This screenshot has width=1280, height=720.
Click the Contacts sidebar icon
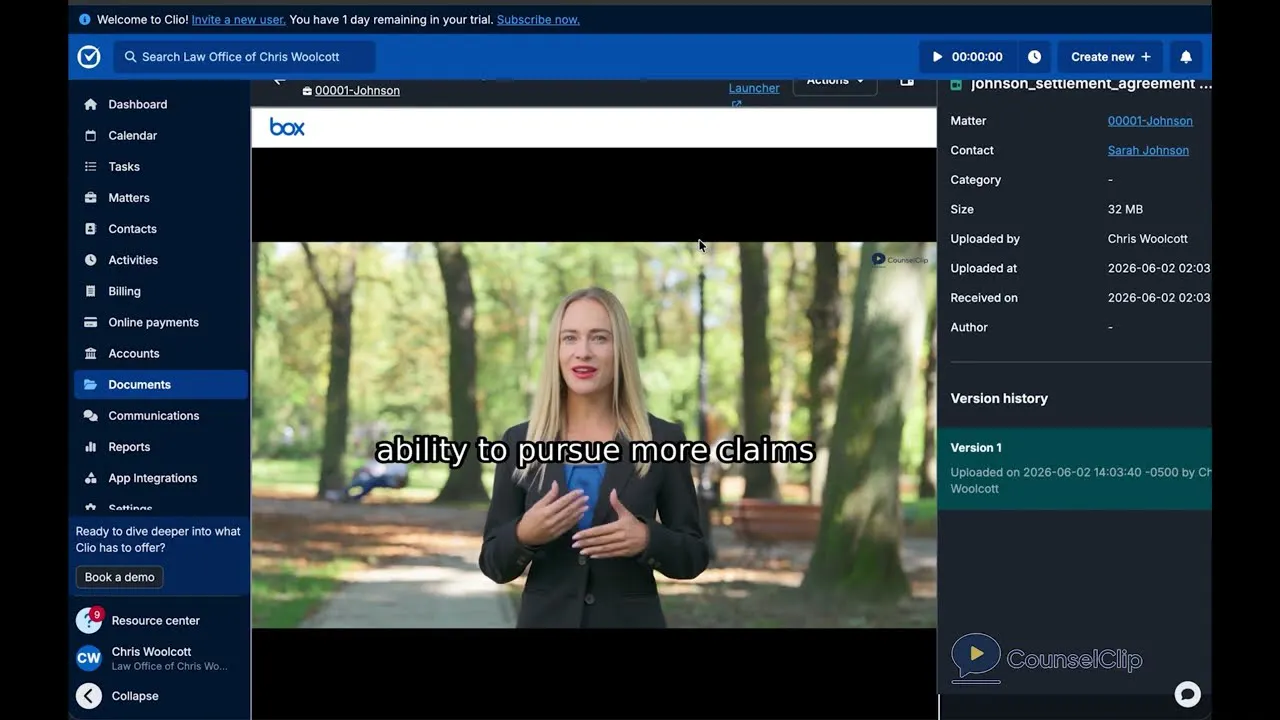tap(91, 229)
